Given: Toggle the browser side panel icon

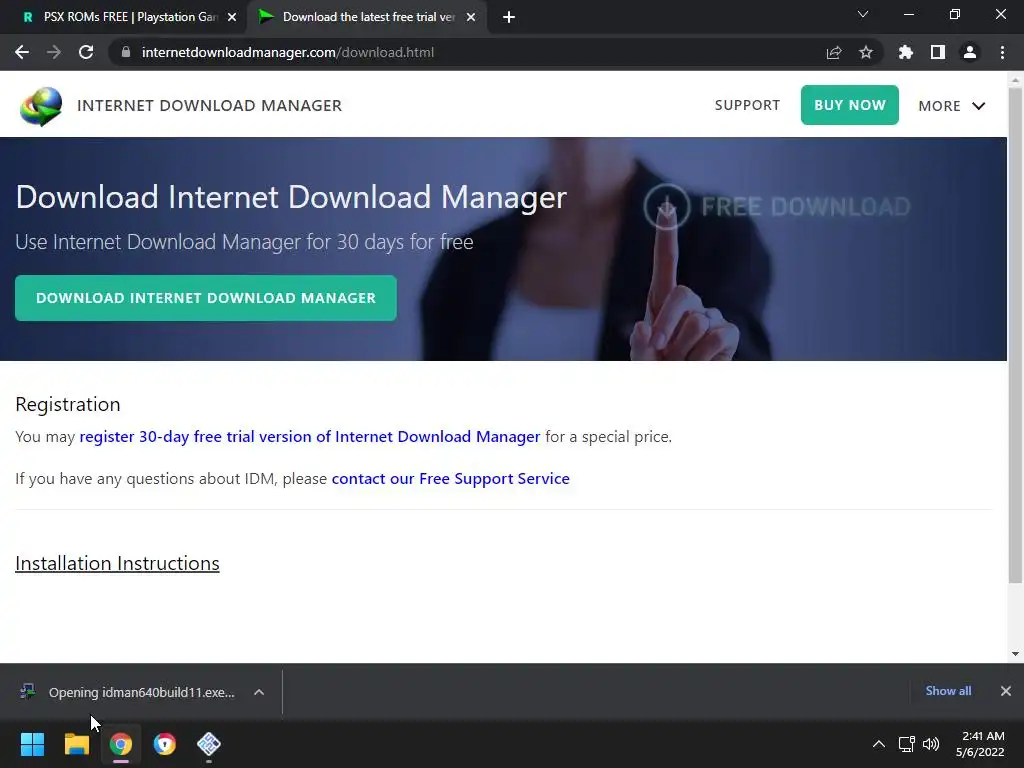Looking at the screenshot, I should (x=938, y=52).
